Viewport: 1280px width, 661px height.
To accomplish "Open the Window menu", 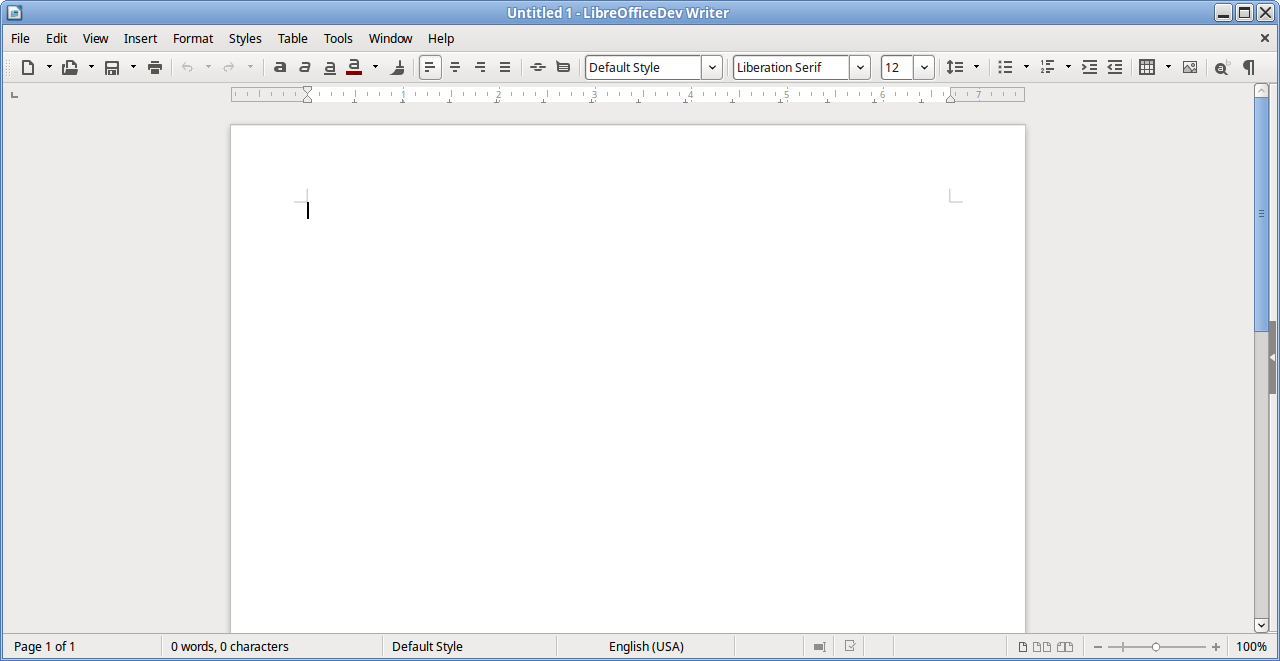I will (390, 38).
